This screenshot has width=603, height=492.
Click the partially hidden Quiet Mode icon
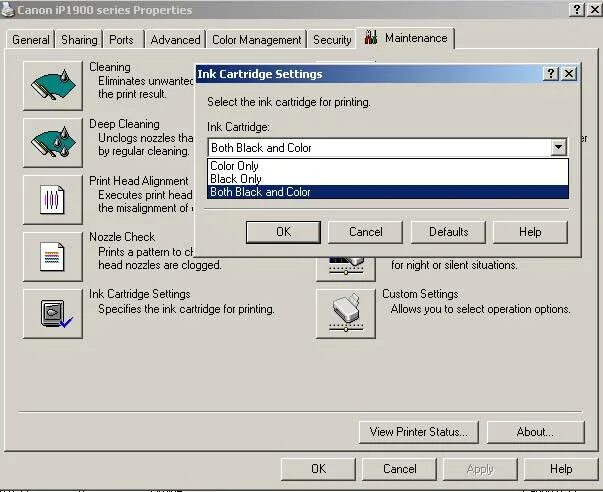pyautogui.click(x=346, y=269)
